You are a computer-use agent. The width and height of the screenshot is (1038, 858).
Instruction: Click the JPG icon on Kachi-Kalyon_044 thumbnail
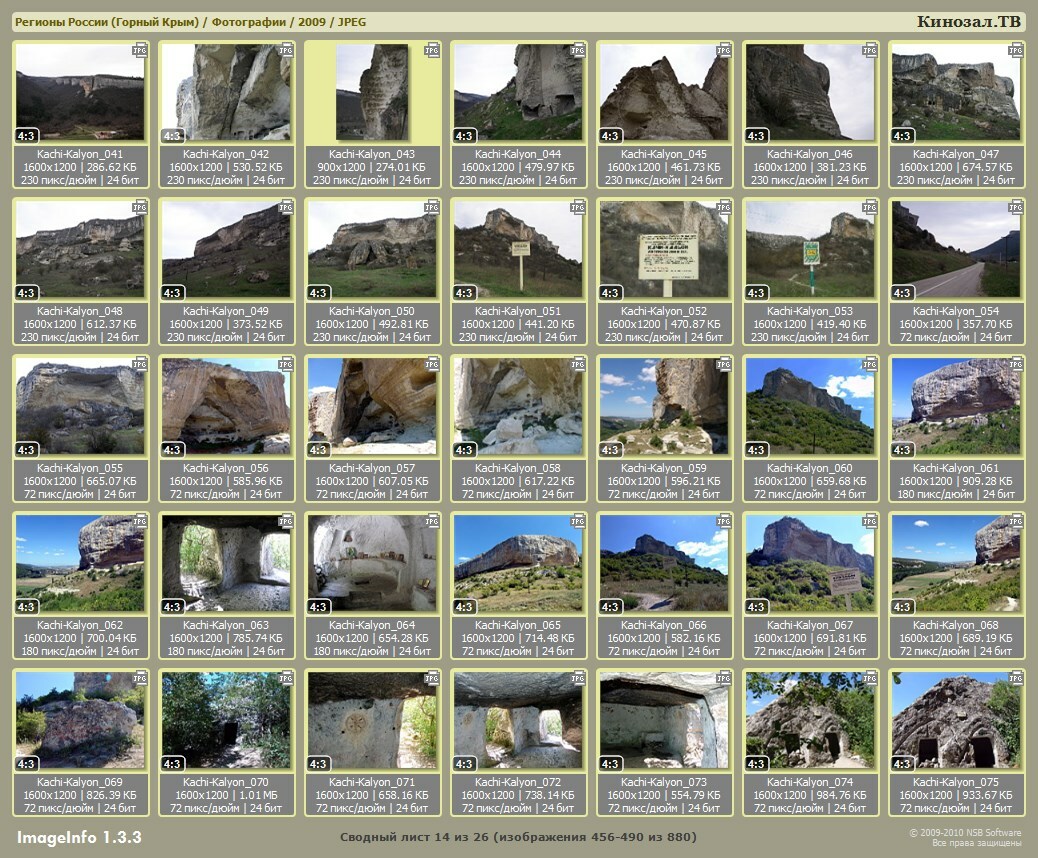tap(578, 50)
